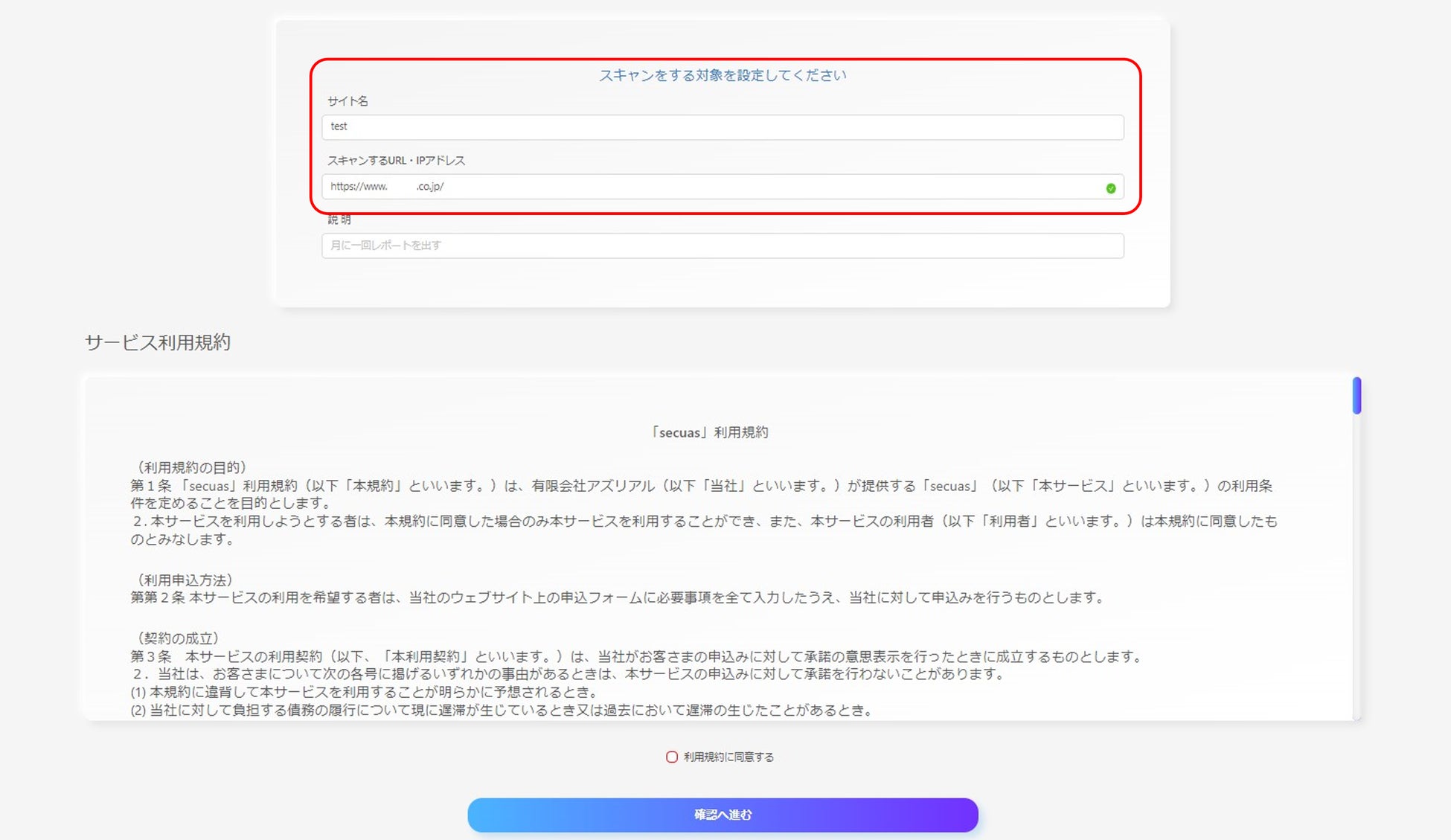The height and width of the screenshot is (840, 1451).
Task: Click the サービス利用規約 section heading
Action: pos(158,342)
